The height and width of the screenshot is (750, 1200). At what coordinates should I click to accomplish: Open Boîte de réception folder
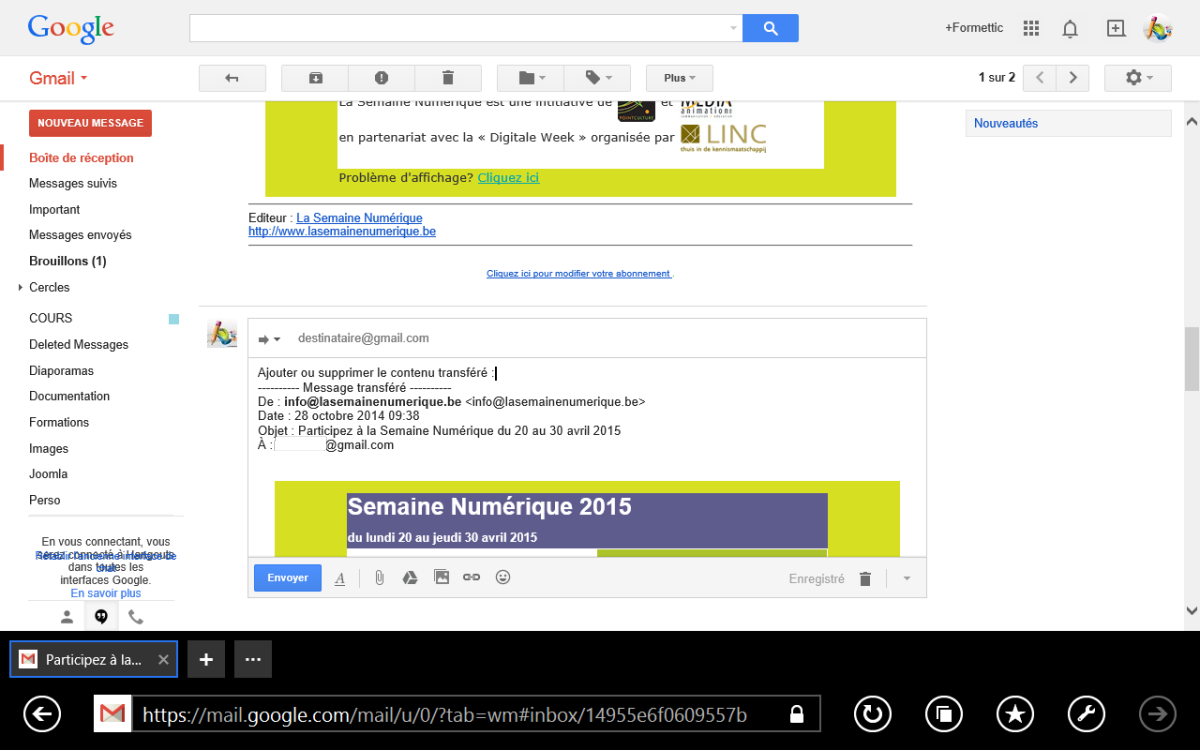point(81,158)
